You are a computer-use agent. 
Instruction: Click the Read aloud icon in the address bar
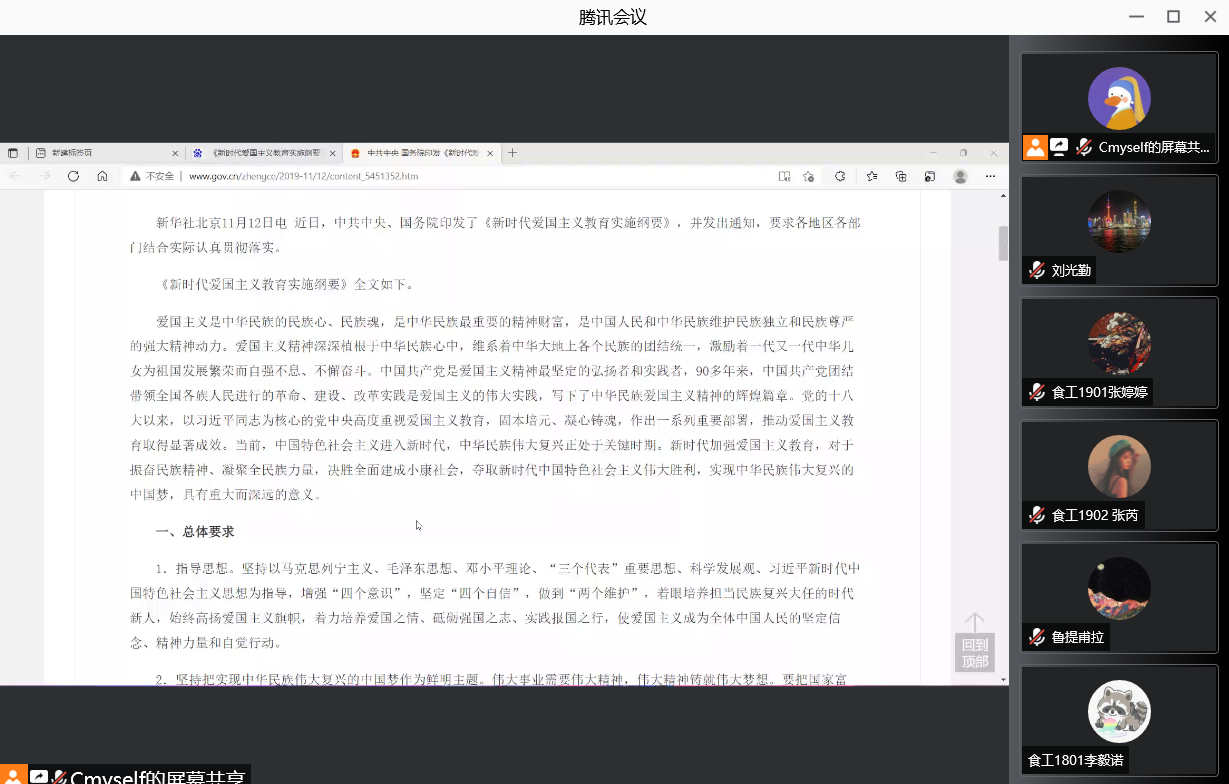click(786, 176)
